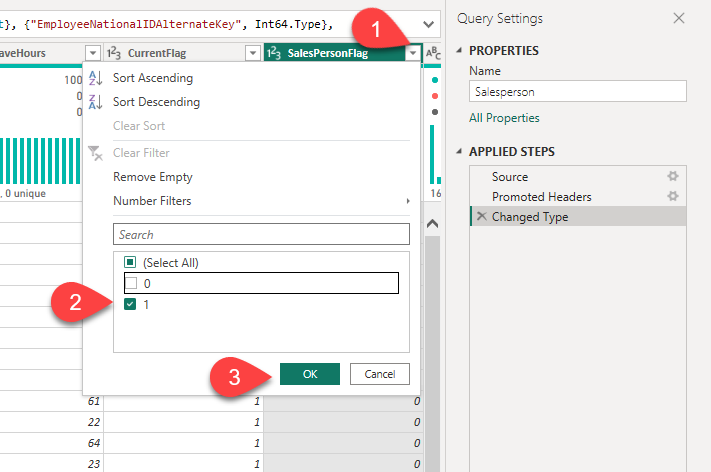Image resolution: width=711 pixels, height=472 pixels.
Task: Select Remove Empty from filter menu
Action: click(x=153, y=177)
